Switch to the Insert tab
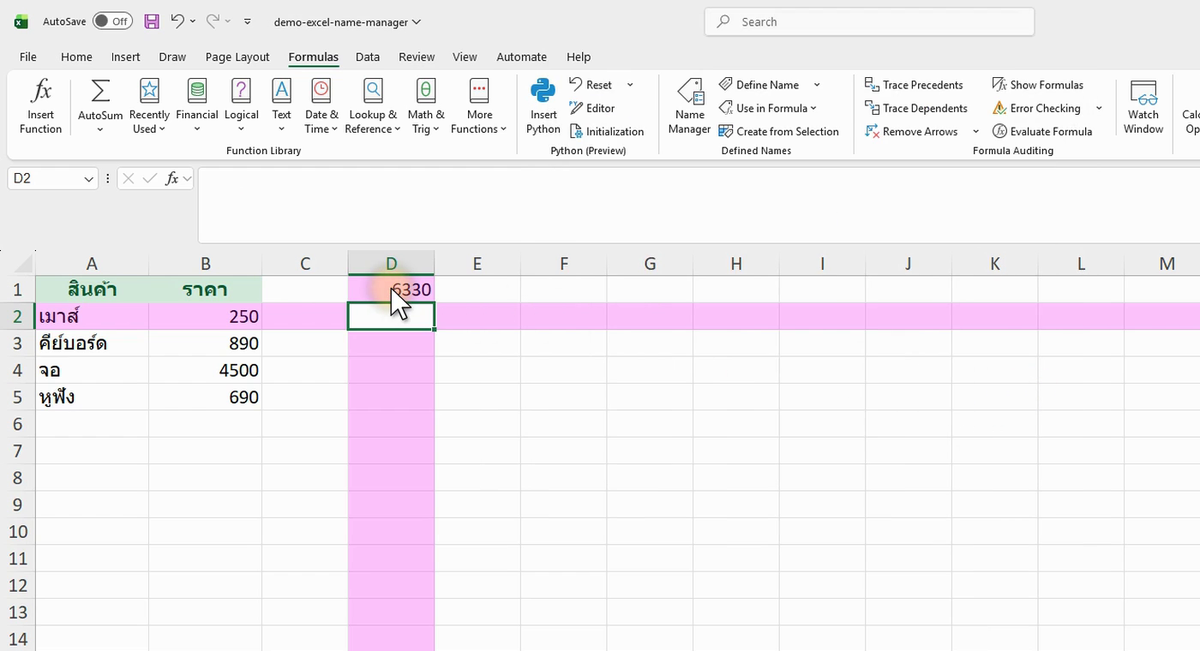 126,57
